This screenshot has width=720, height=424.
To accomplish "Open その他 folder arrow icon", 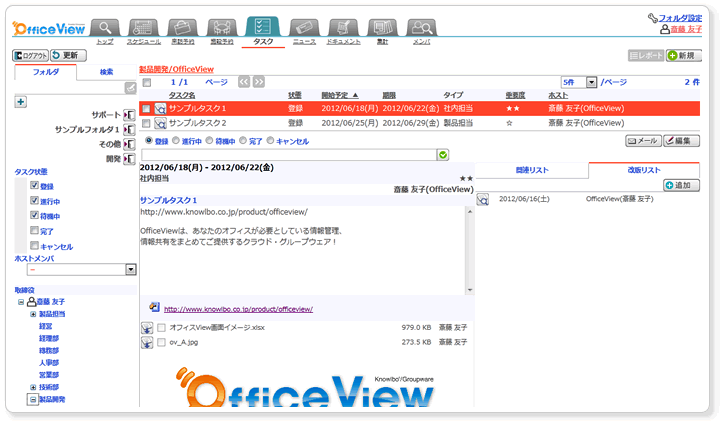I will pyautogui.click(x=129, y=144).
